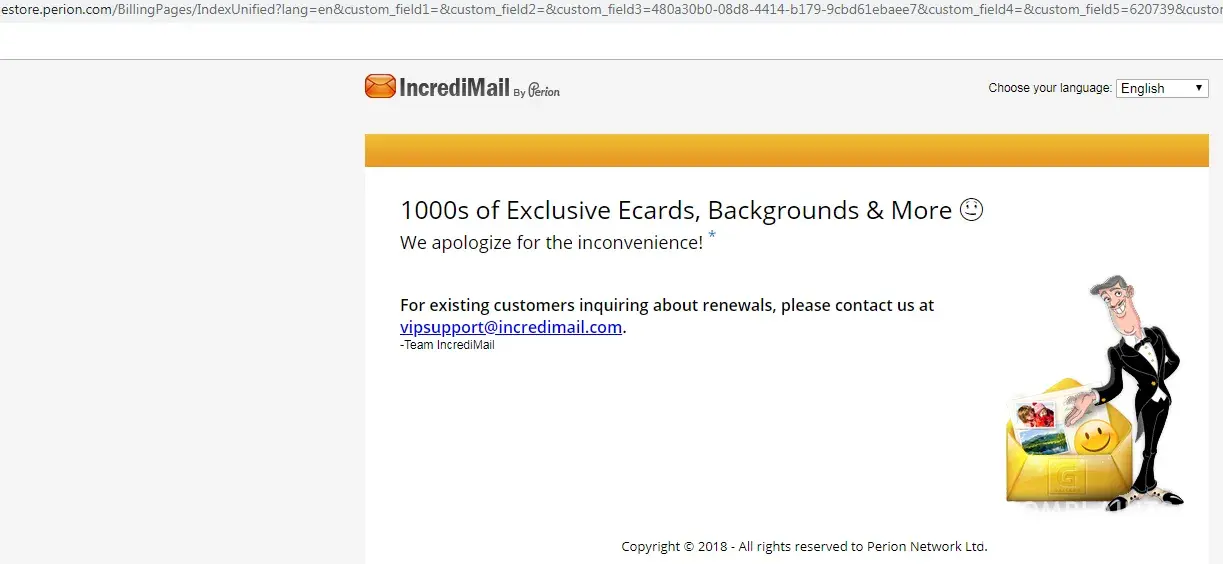This screenshot has height=564, width=1223.
Task: Open the vipsupport@incredimail.com email link
Action: tap(511, 327)
